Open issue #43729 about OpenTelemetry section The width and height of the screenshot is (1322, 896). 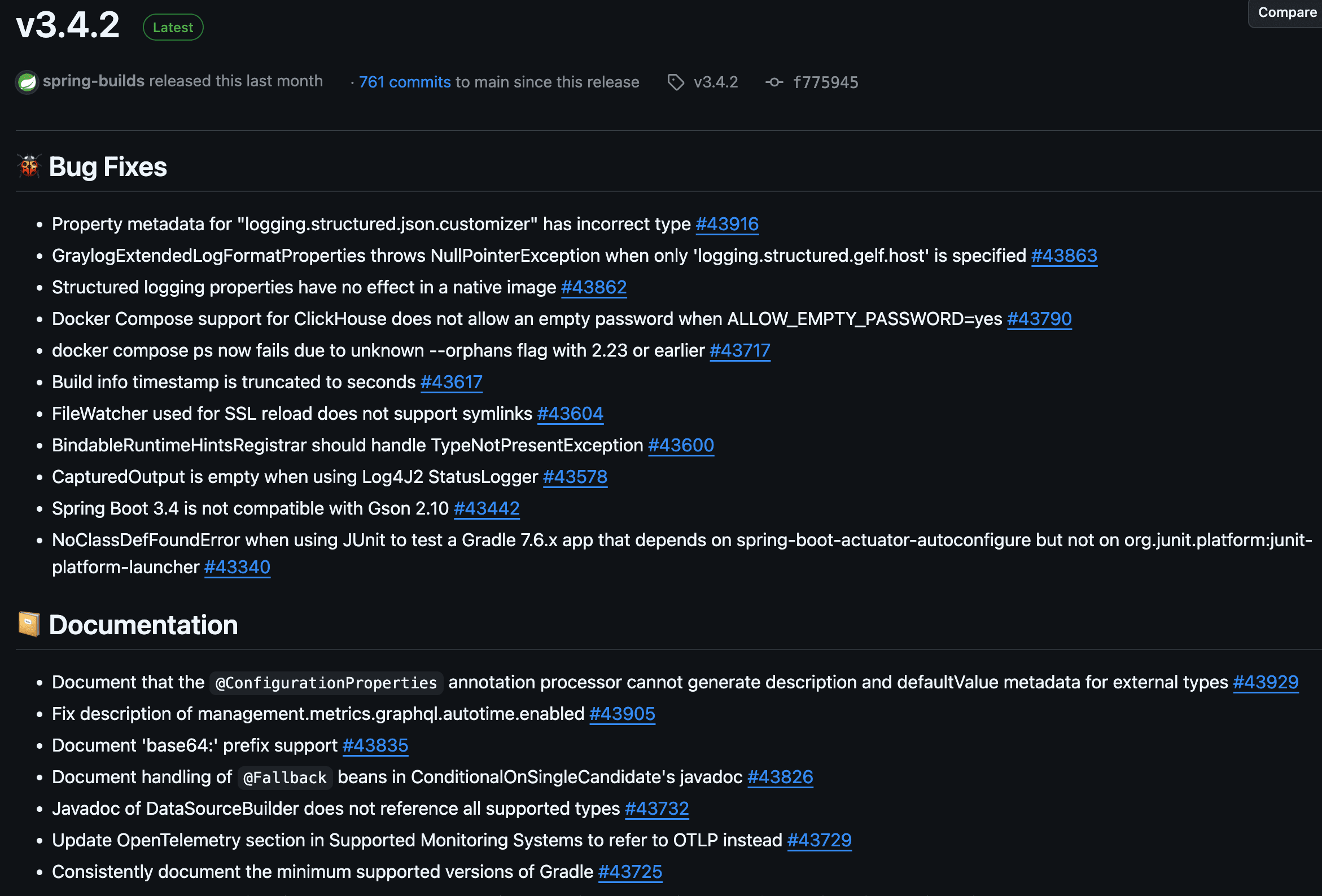(x=819, y=840)
